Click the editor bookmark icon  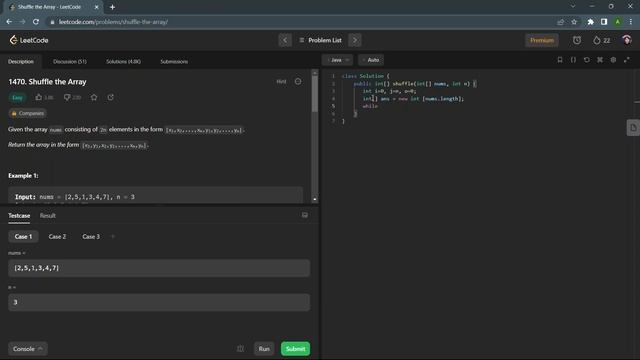(x=560, y=60)
